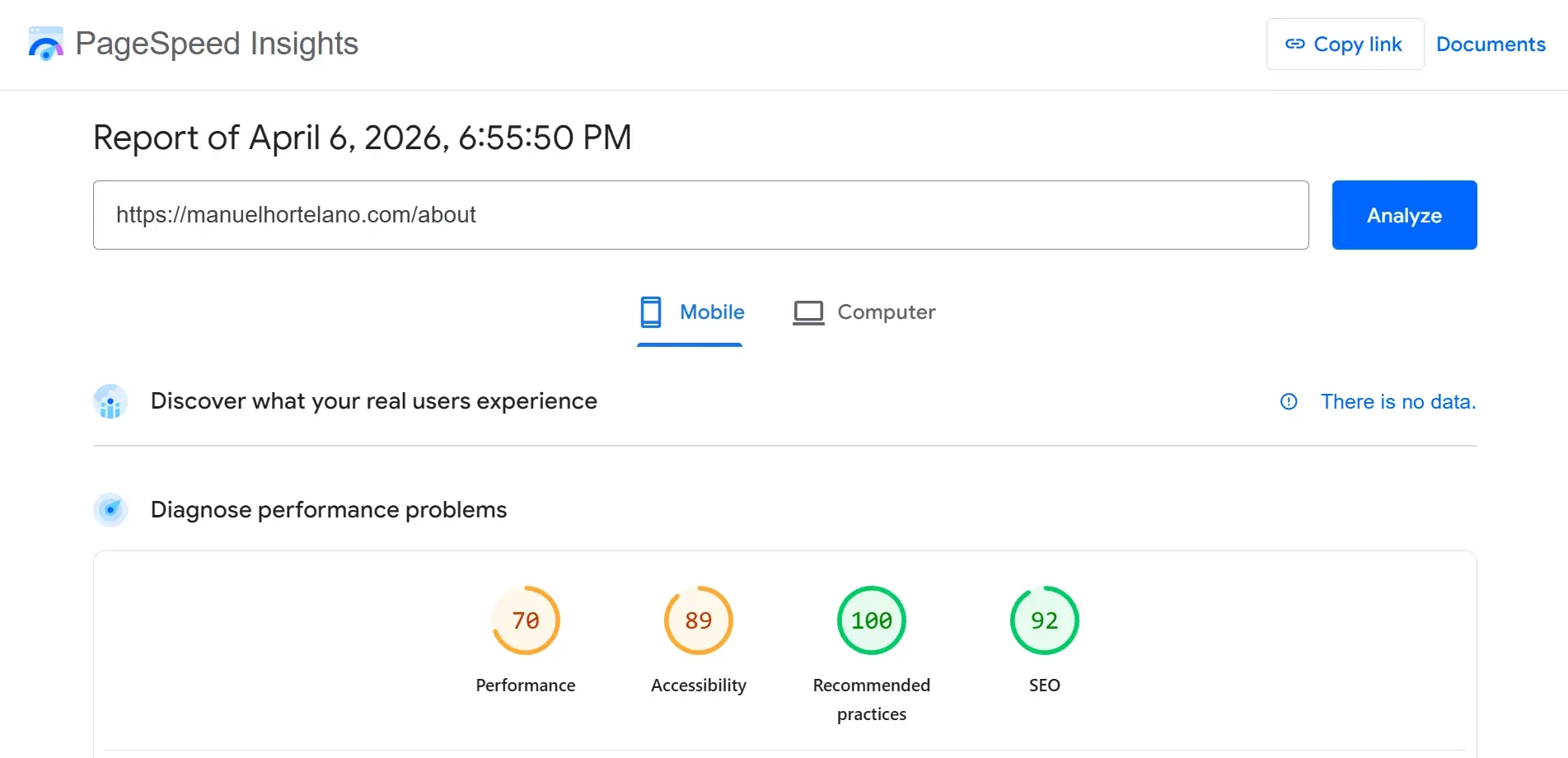Click the chain-link icon inside Copy link
Viewport: 1568px width, 758px height.
point(1296,44)
